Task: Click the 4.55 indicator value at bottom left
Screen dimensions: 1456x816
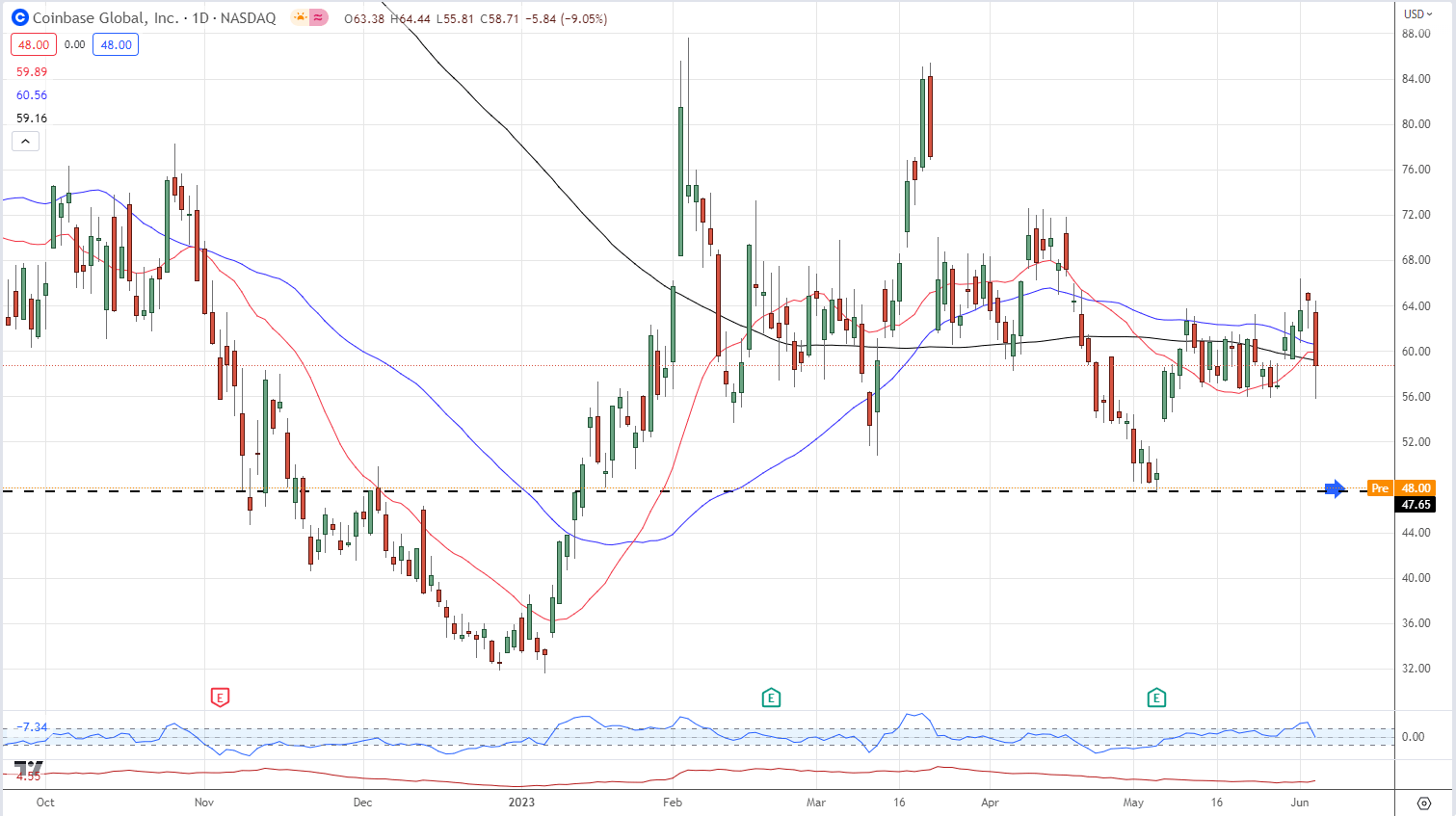Action: (28, 776)
